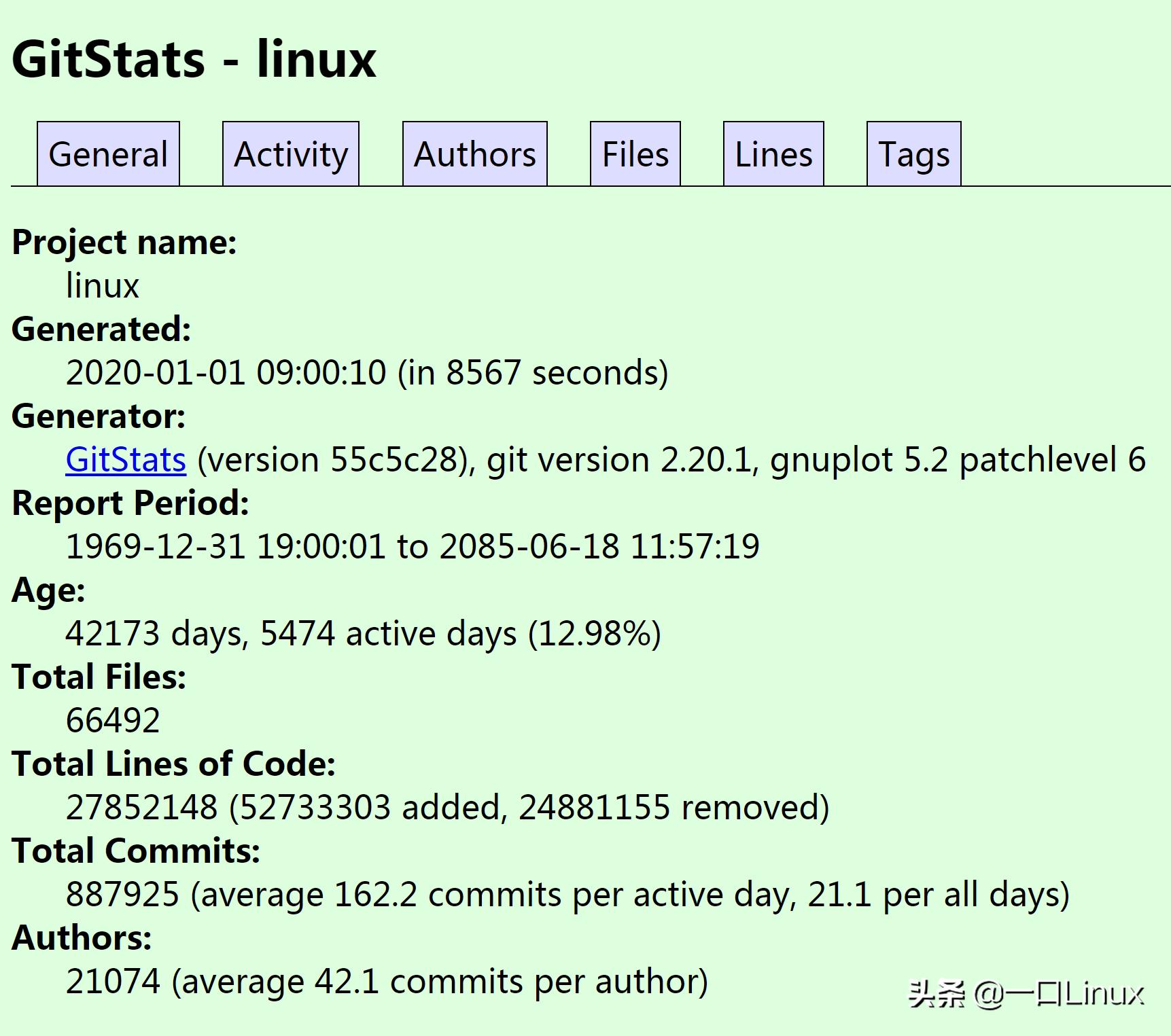
Task: Click the GitStats - linux page title
Action: coord(194,60)
